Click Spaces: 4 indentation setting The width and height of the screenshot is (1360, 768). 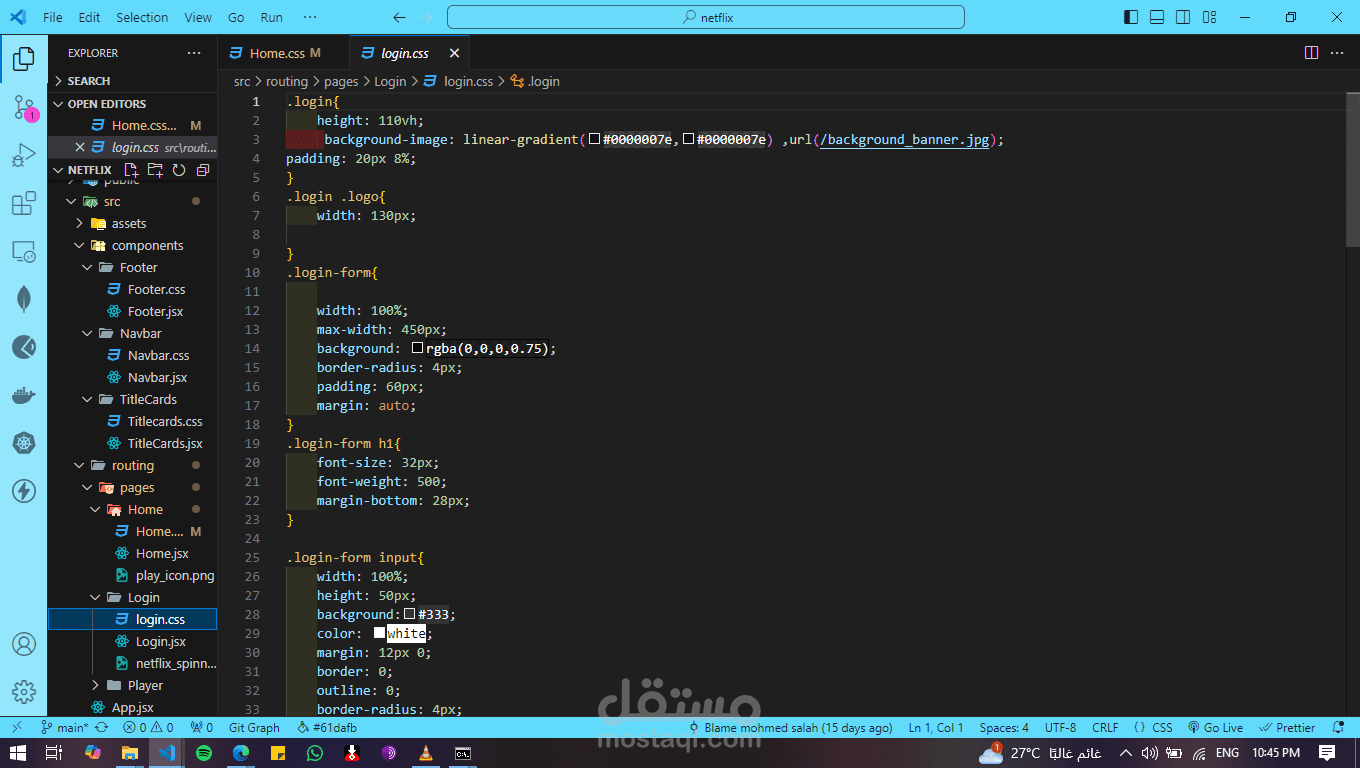1004,727
